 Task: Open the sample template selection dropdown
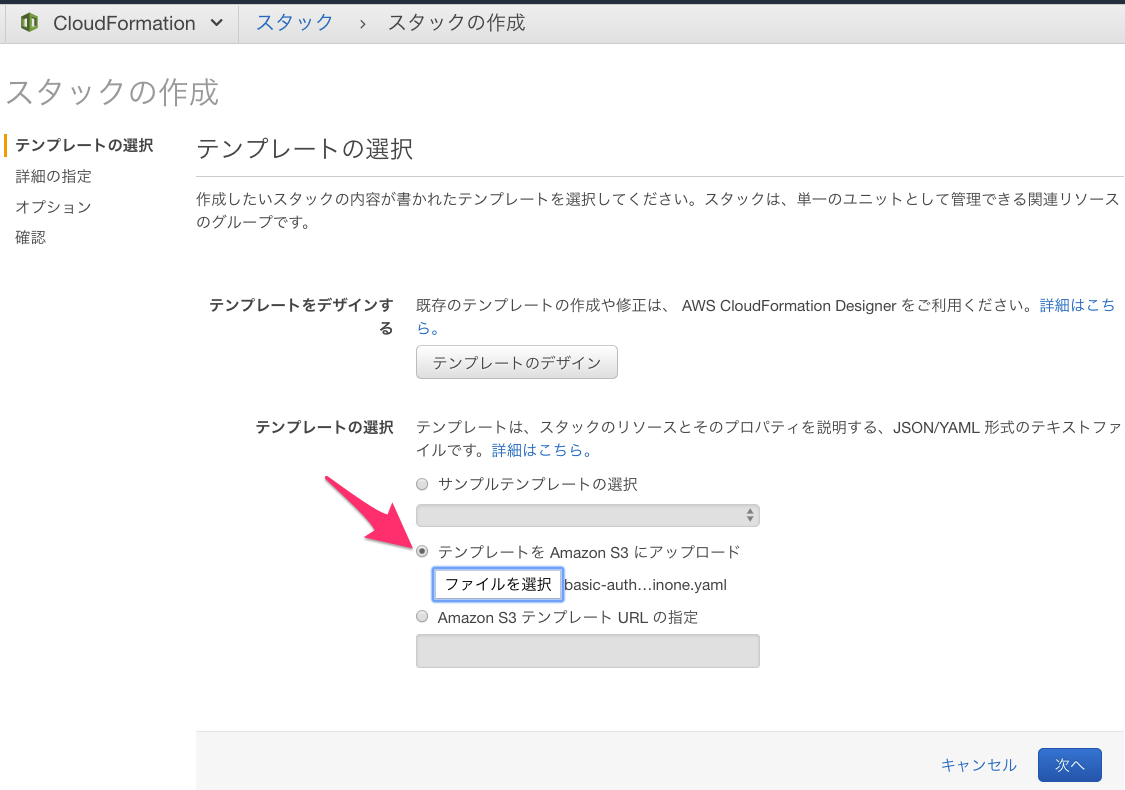[x=587, y=515]
